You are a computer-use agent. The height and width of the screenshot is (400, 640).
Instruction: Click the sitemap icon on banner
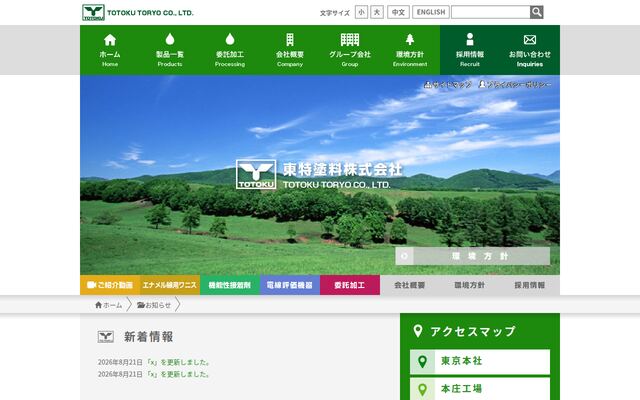(428, 84)
